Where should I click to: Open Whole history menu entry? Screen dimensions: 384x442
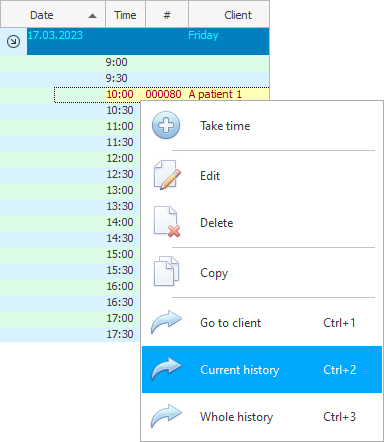(262, 416)
